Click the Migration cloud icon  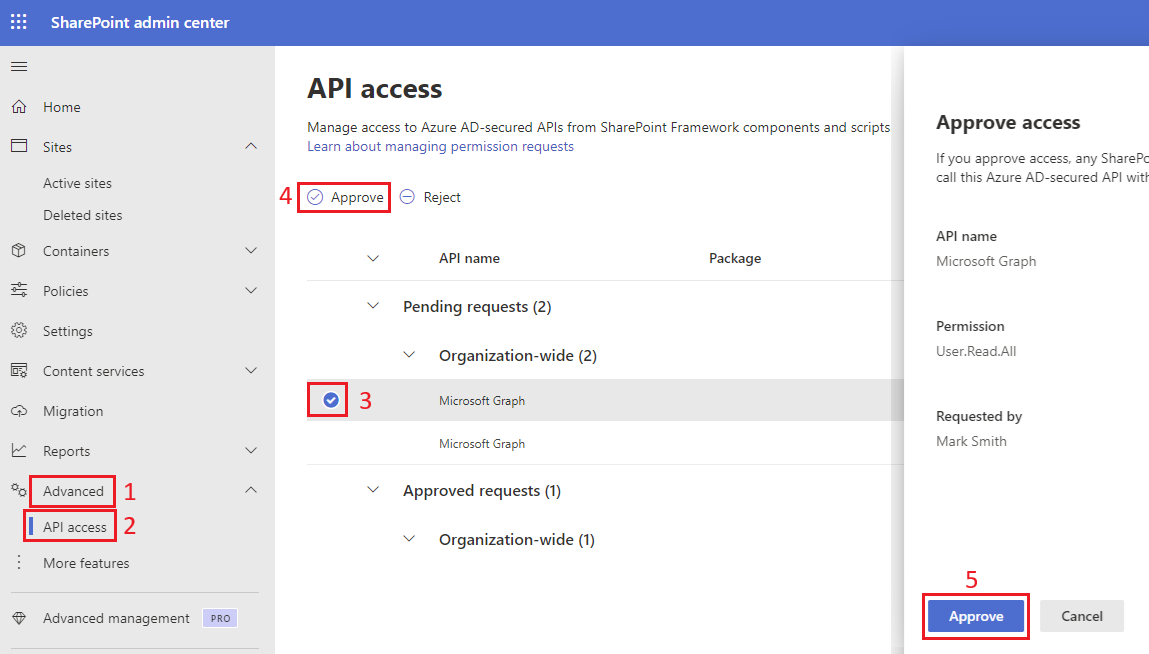pyautogui.click(x=19, y=411)
